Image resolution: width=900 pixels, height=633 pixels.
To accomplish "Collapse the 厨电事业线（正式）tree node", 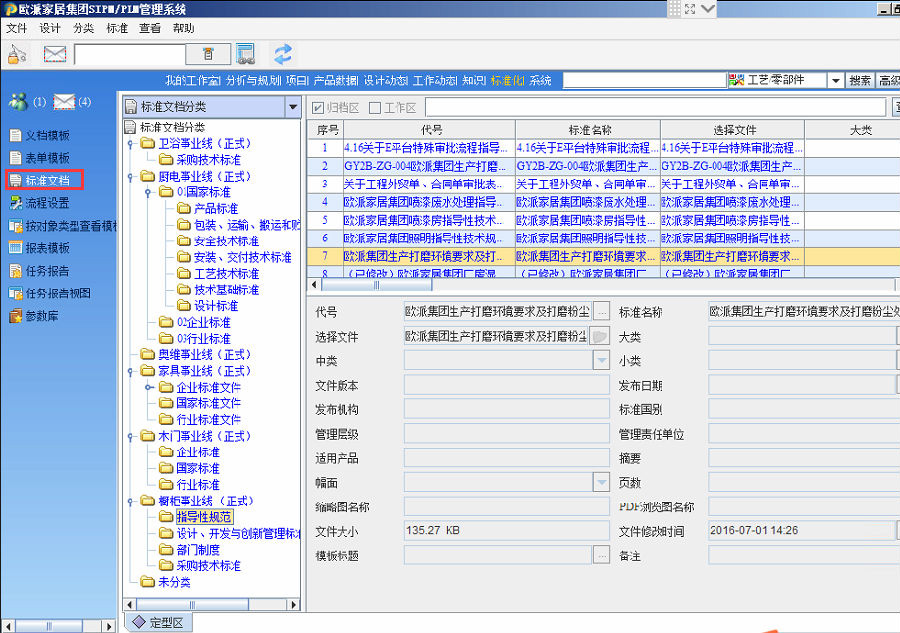I will (132, 176).
